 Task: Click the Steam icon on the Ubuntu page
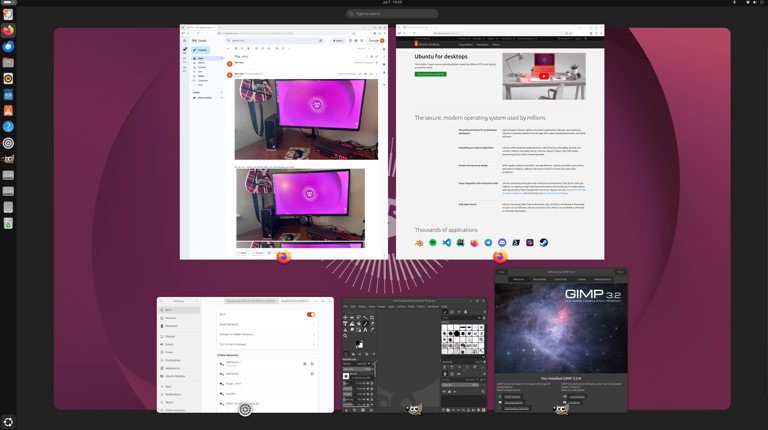coord(544,242)
